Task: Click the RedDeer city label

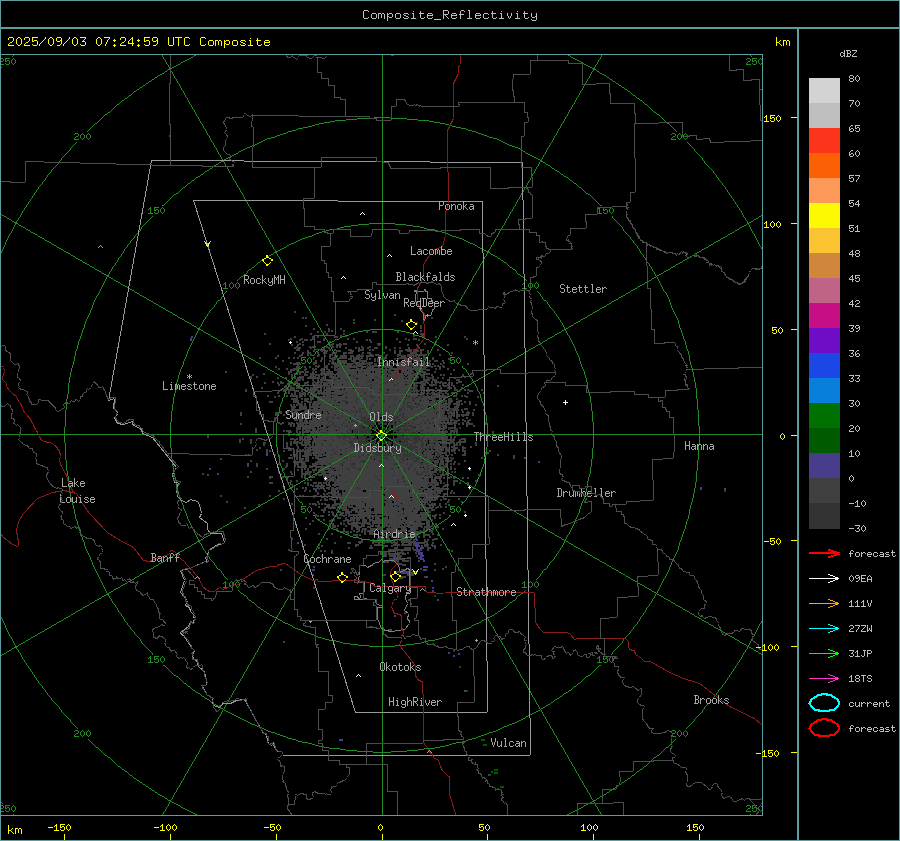Action: (424, 303)
